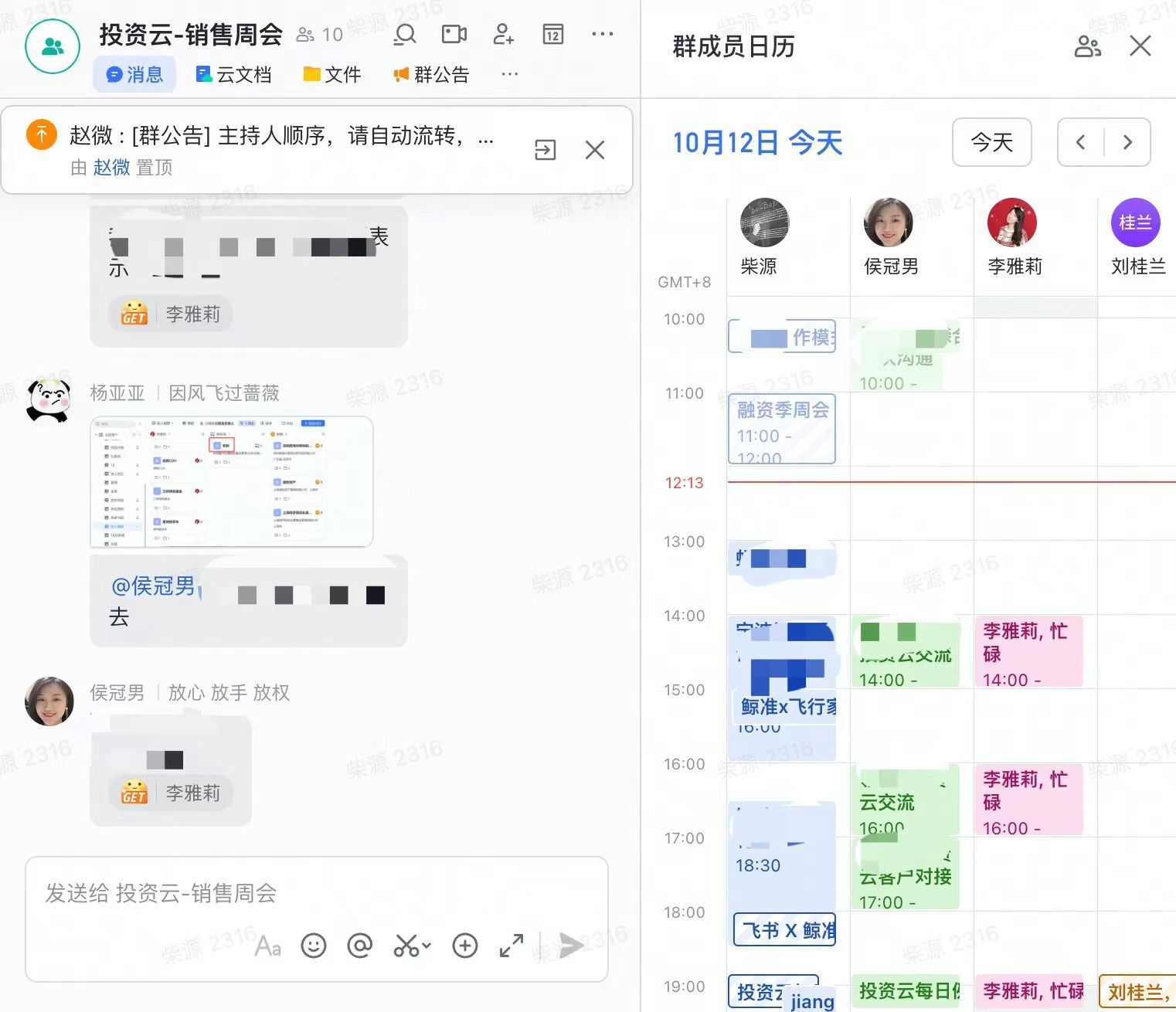
Task: Switch to the 云文档 tab
Action: tap(233, 74)
